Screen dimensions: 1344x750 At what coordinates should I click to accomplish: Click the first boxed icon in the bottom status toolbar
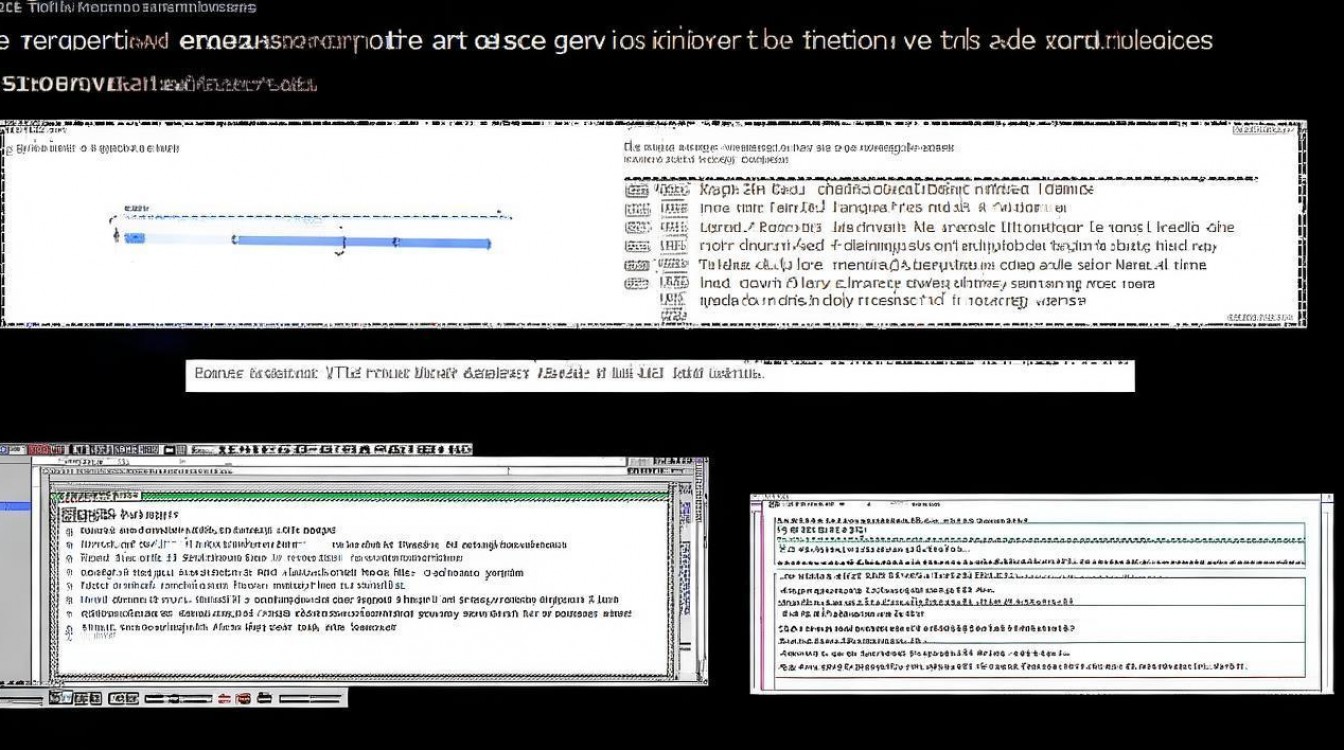tap(58, 697)
